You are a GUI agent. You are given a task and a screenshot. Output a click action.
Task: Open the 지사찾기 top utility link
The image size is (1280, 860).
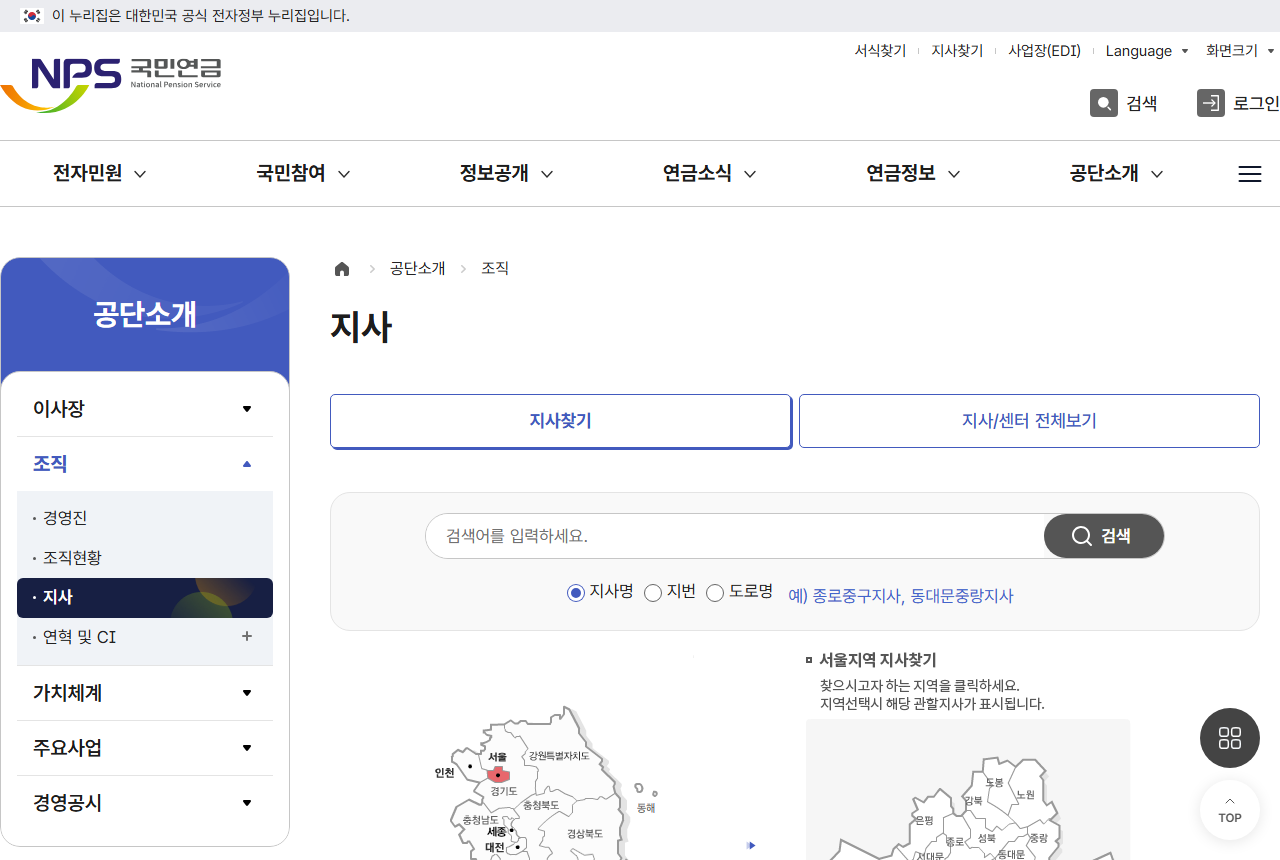(x=957, y=51)
